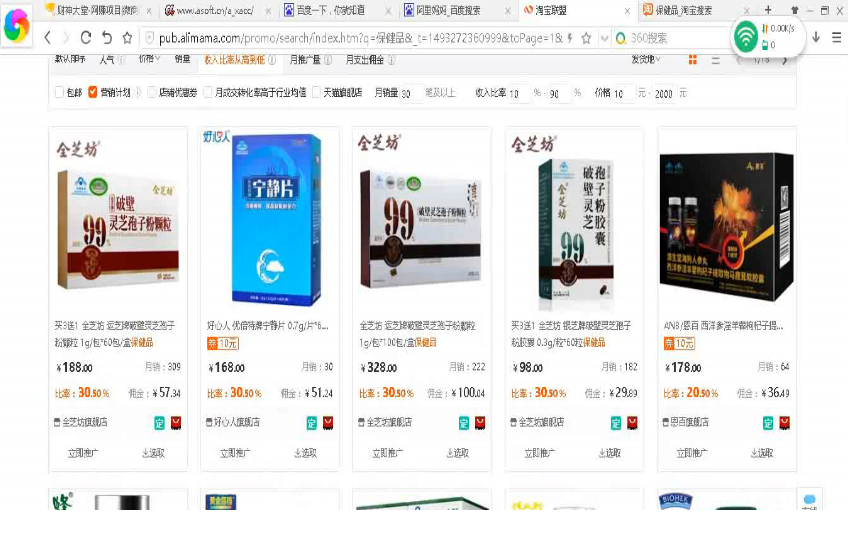848x533 pixels.
Task: Click 选取 on ¥178 product
Action: coord(761,453)
